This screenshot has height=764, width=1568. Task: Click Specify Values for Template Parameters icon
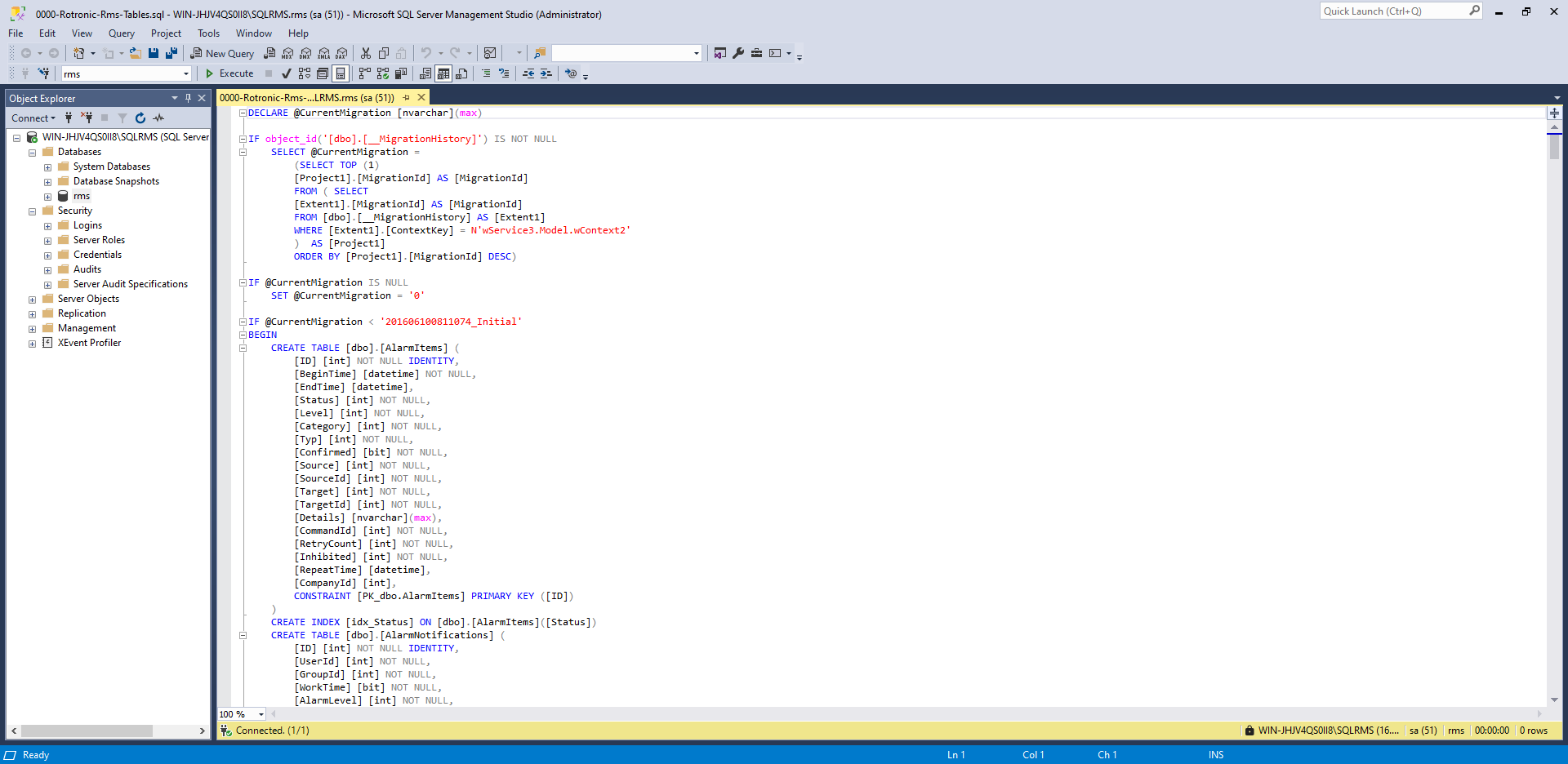tap(571, 73)
